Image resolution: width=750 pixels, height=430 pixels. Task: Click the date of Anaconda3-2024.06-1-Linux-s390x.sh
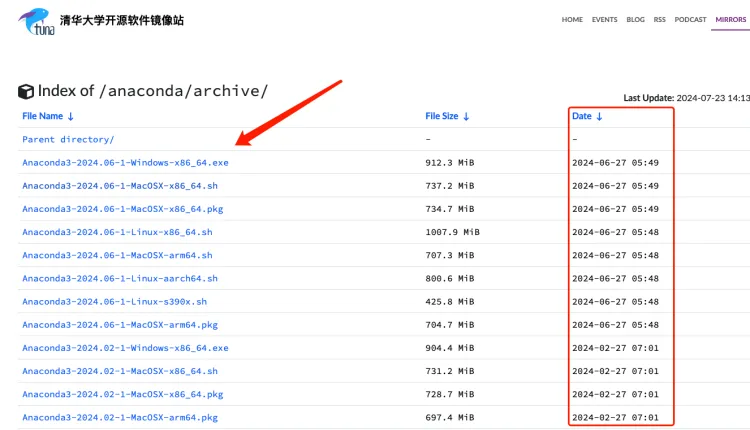point(615,302)
